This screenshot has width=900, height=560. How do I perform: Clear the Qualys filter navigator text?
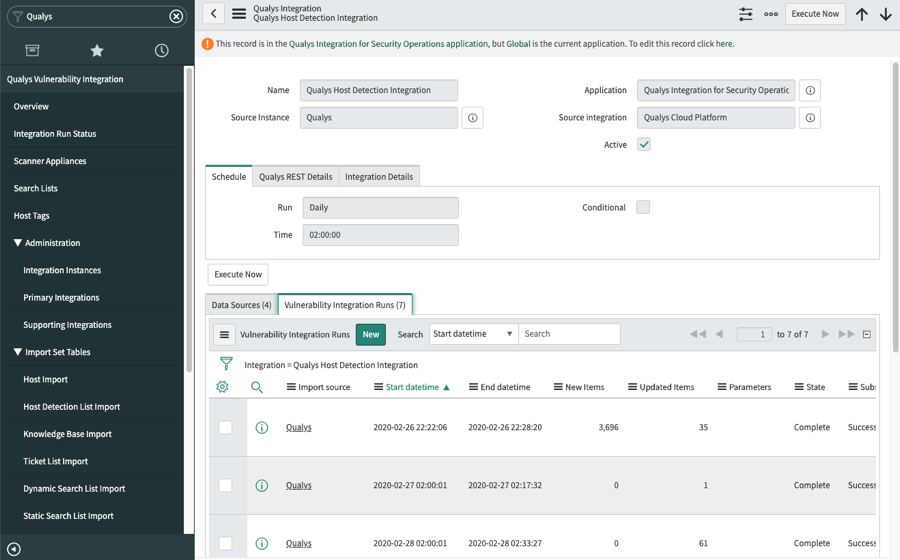click(x=176, y=17)
